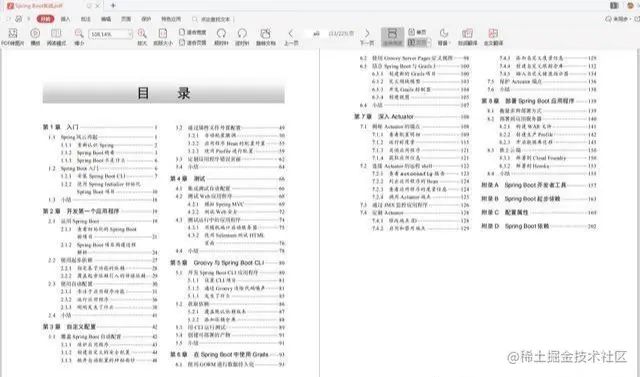The height and width of the screenshot is (377, 640).
Task: Click the 目录 heading banner
Action: 163,93
